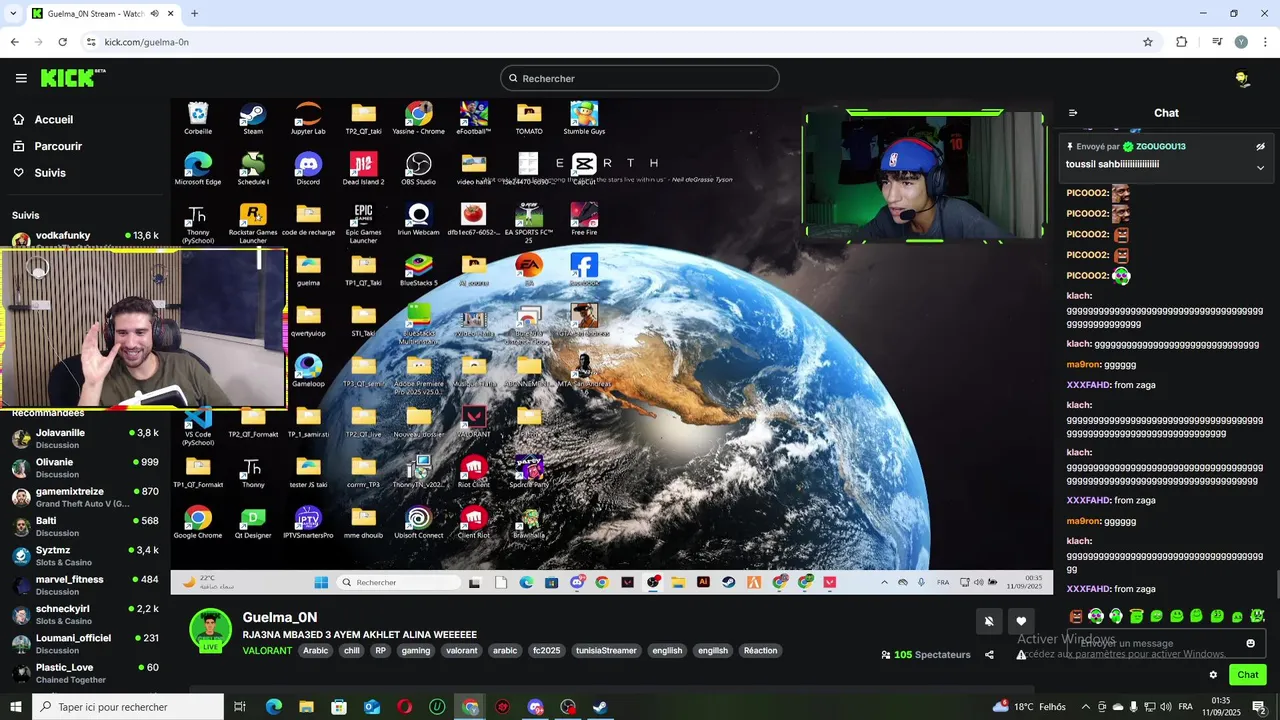Expand pinned message from ZOUGOU13
Screen dimensions: 1280x720
[1260, 167]
